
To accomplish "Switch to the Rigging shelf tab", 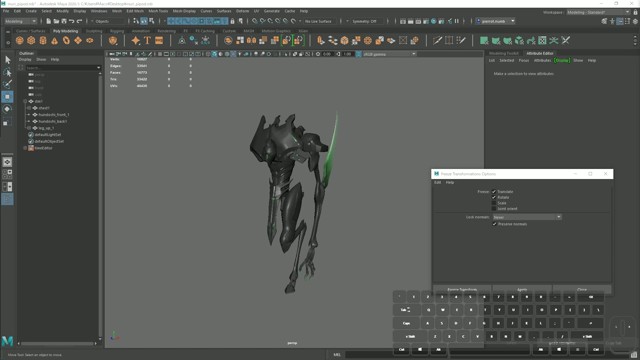I will coord(117,31).
